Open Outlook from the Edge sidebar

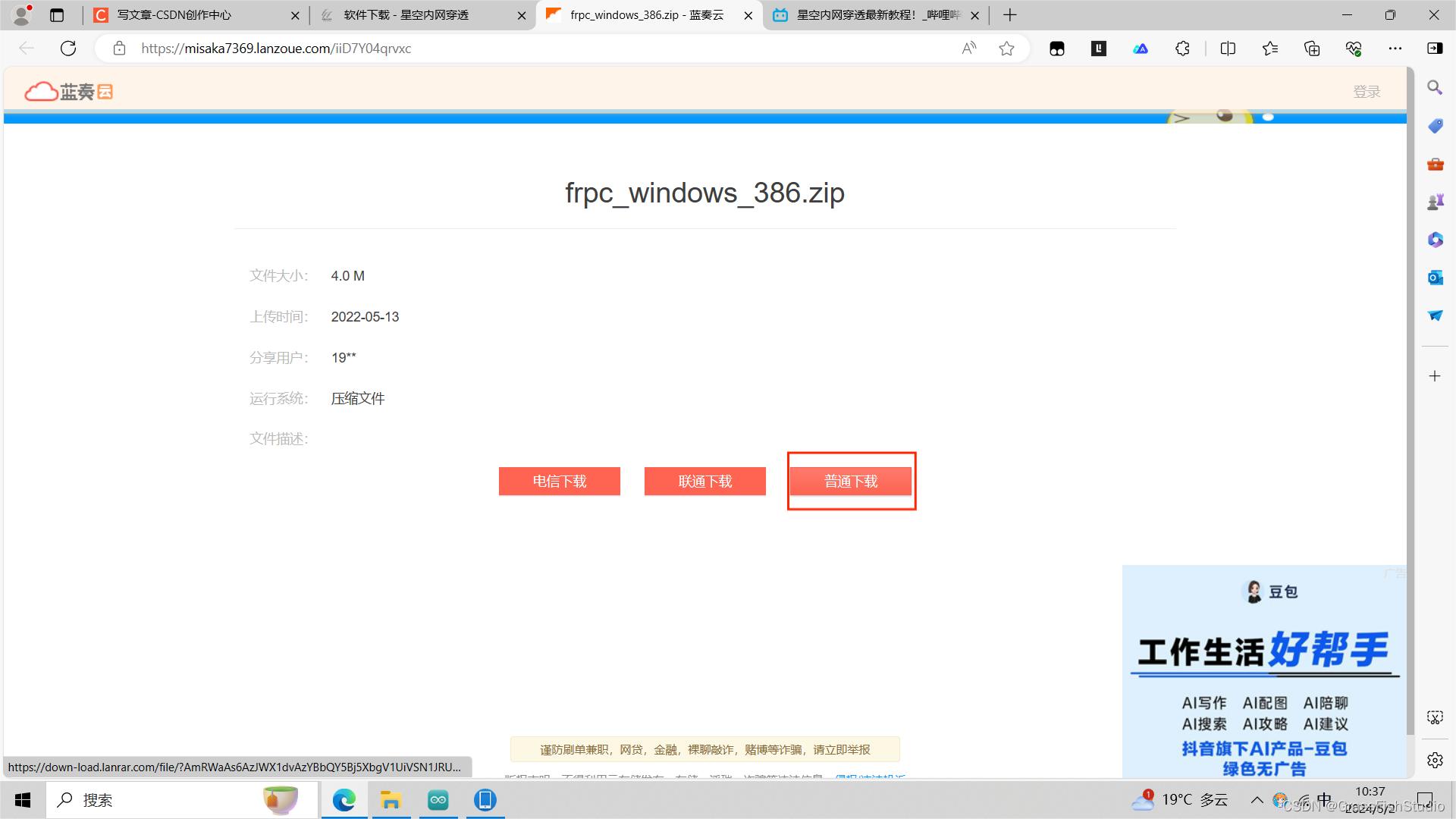(1435, 278)
